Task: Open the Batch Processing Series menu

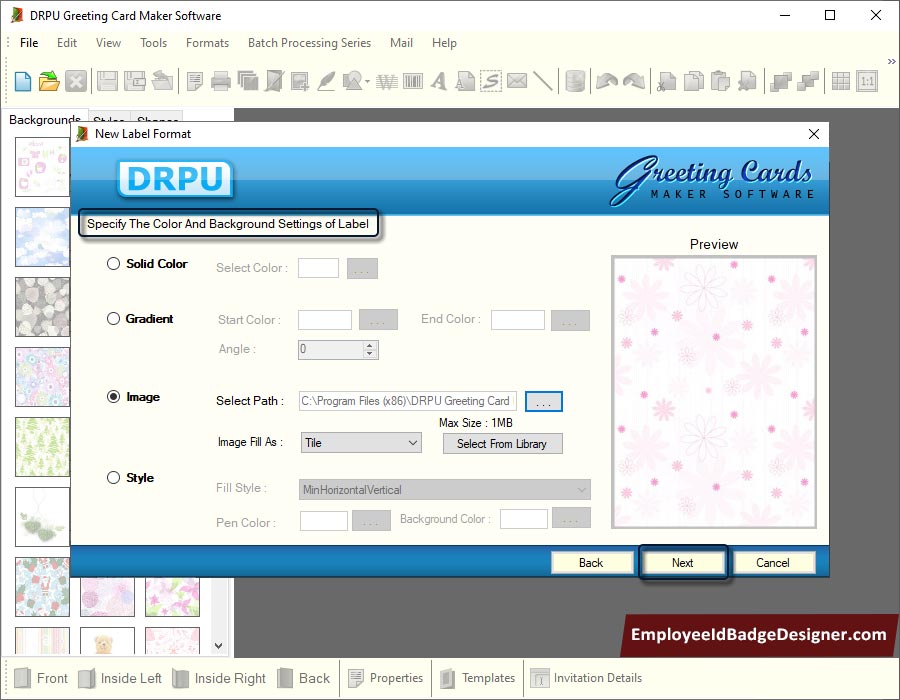Action: coord(309,43)
